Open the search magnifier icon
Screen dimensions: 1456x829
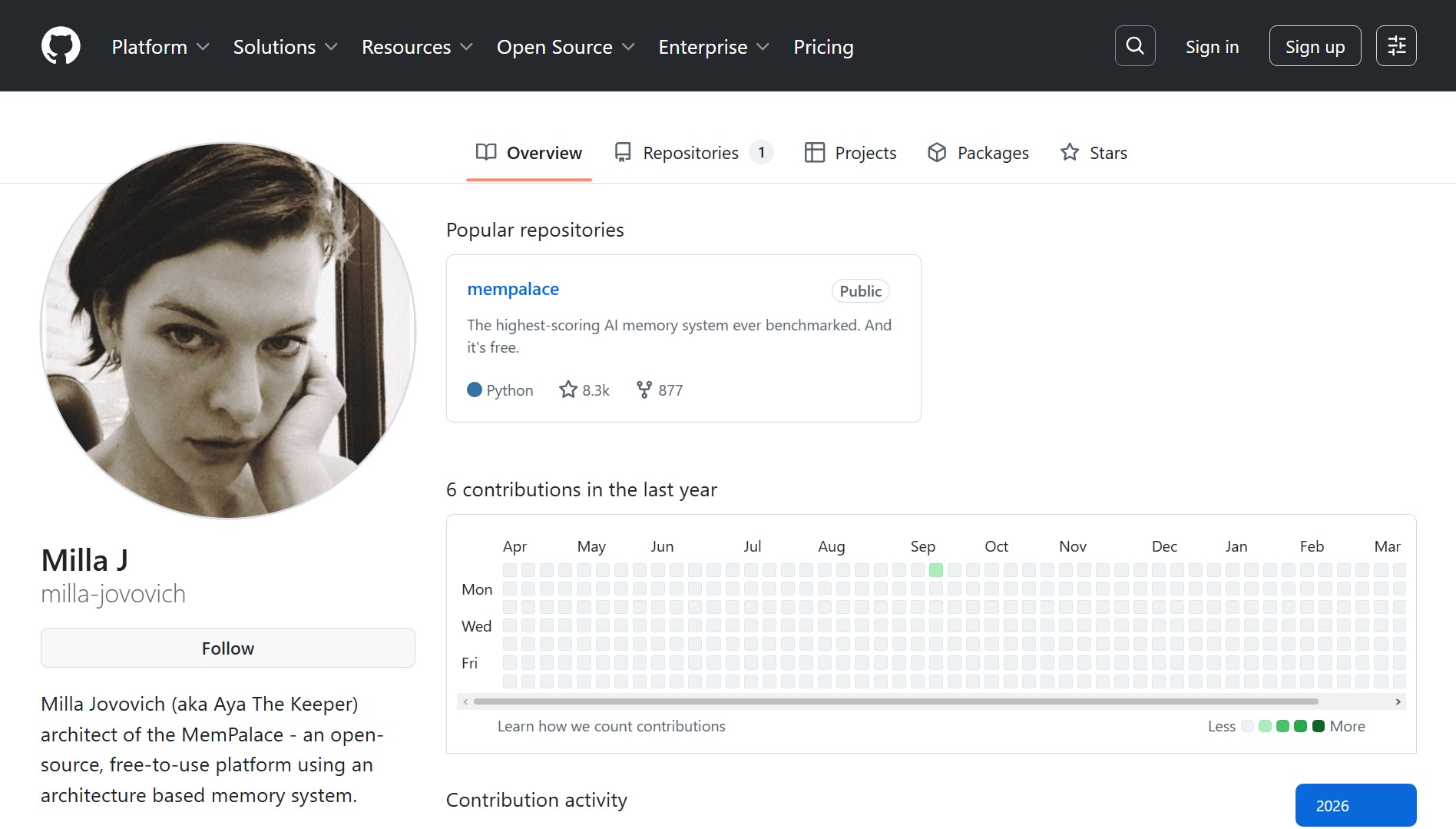point(1134,46)
